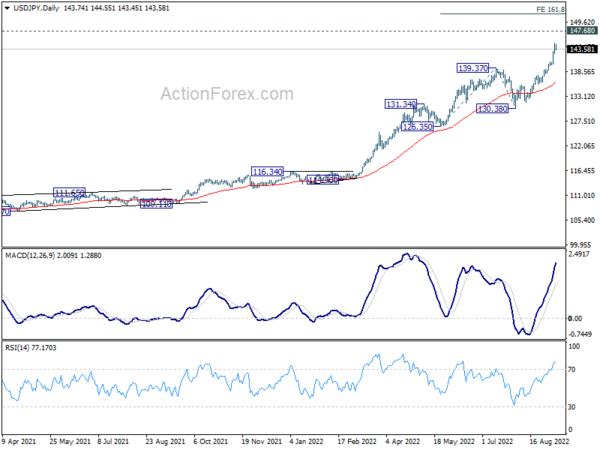This screenshot has width=600, height=450.
Task: Click the 116.340 price label
Action: pos(267,171)
